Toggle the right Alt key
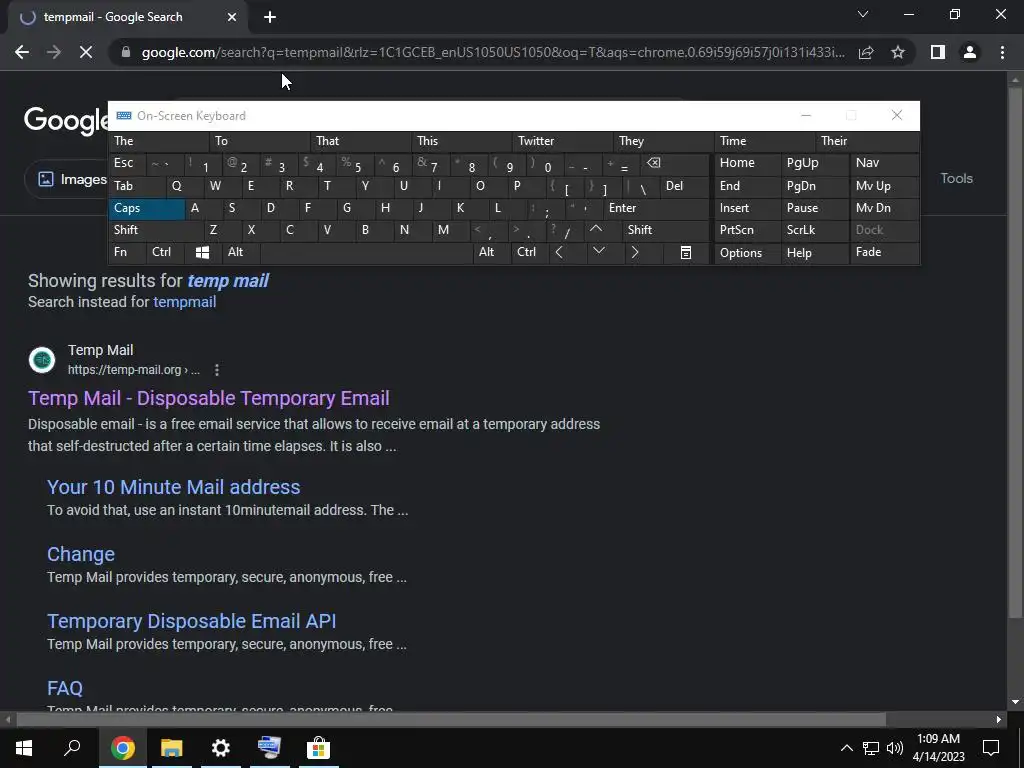 pyautogui.click(x=492, y=253)
